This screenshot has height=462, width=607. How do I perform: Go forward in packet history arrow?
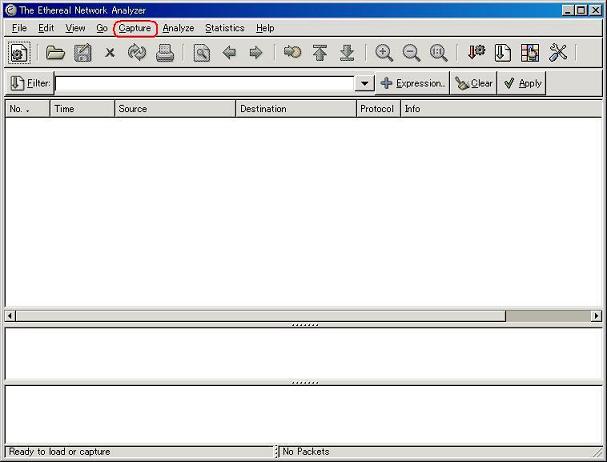point(256,53)
